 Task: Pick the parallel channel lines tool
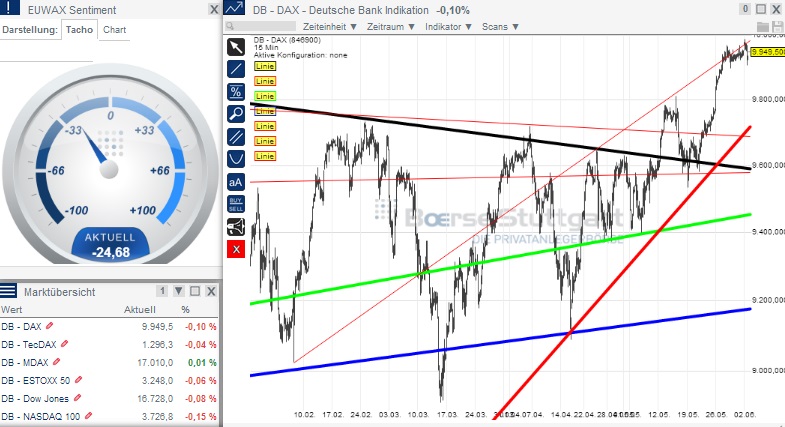236,137
